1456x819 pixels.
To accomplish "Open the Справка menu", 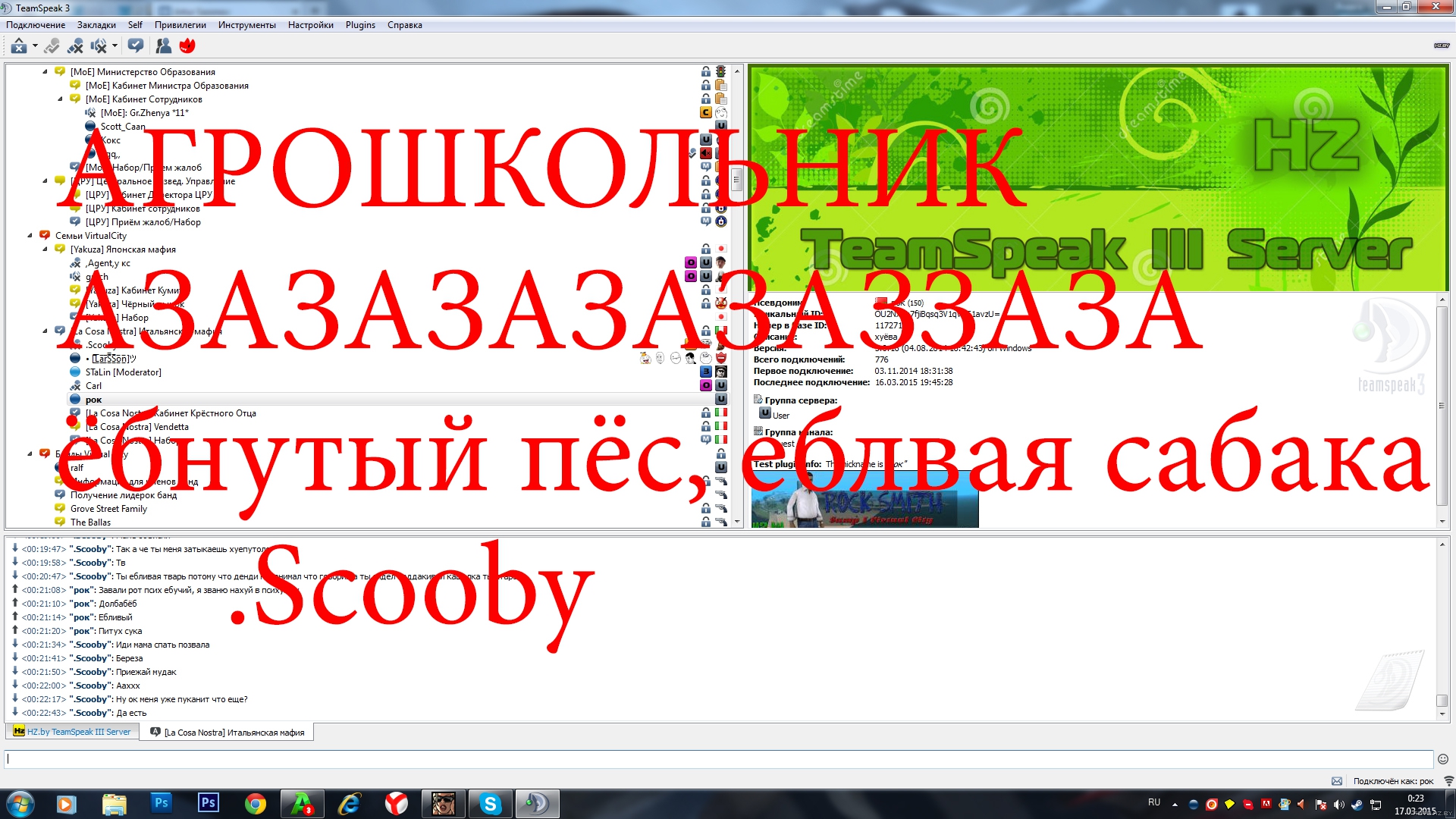I will 405,25.
